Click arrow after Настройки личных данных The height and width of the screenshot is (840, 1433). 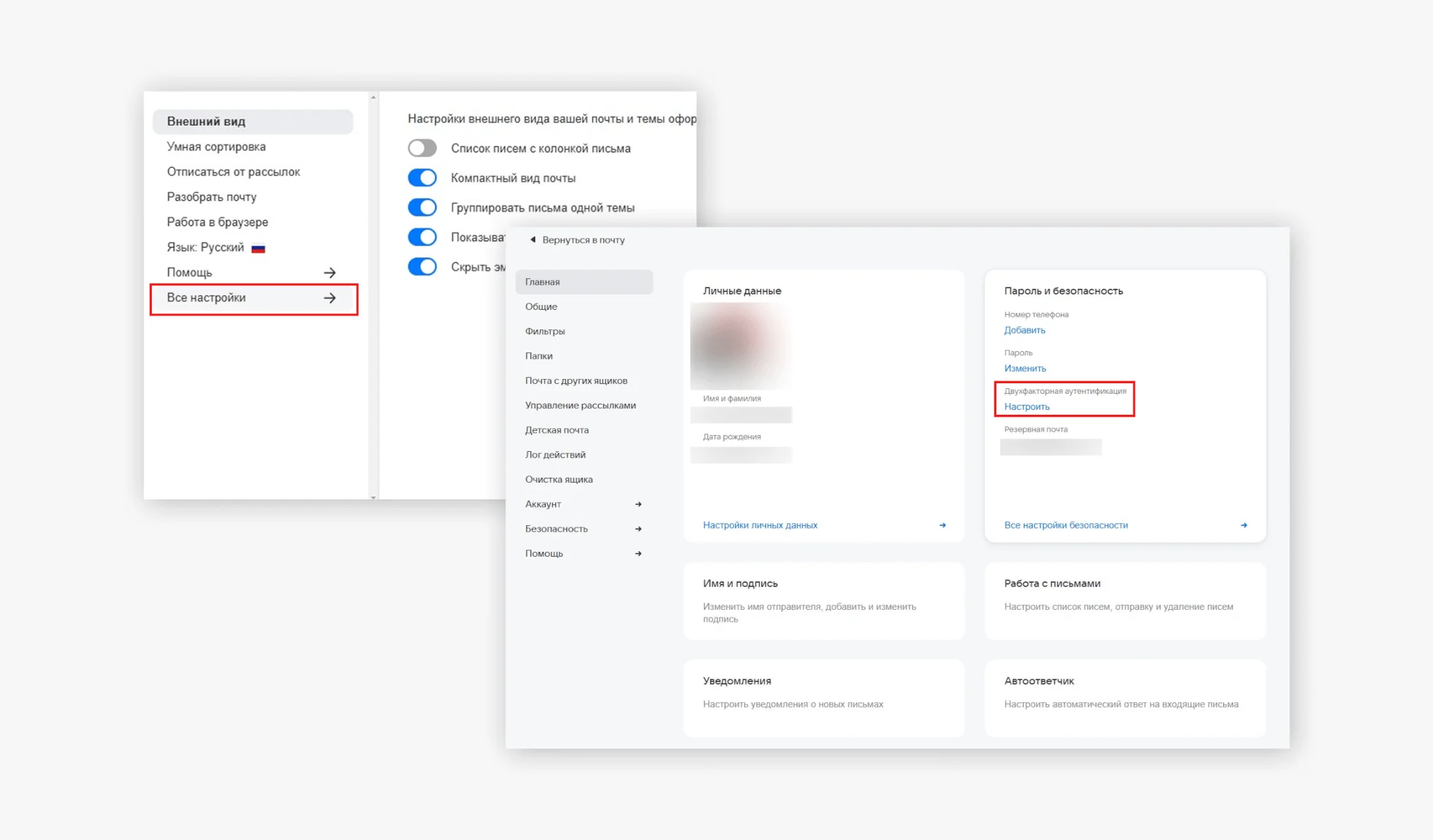[943, 525]
